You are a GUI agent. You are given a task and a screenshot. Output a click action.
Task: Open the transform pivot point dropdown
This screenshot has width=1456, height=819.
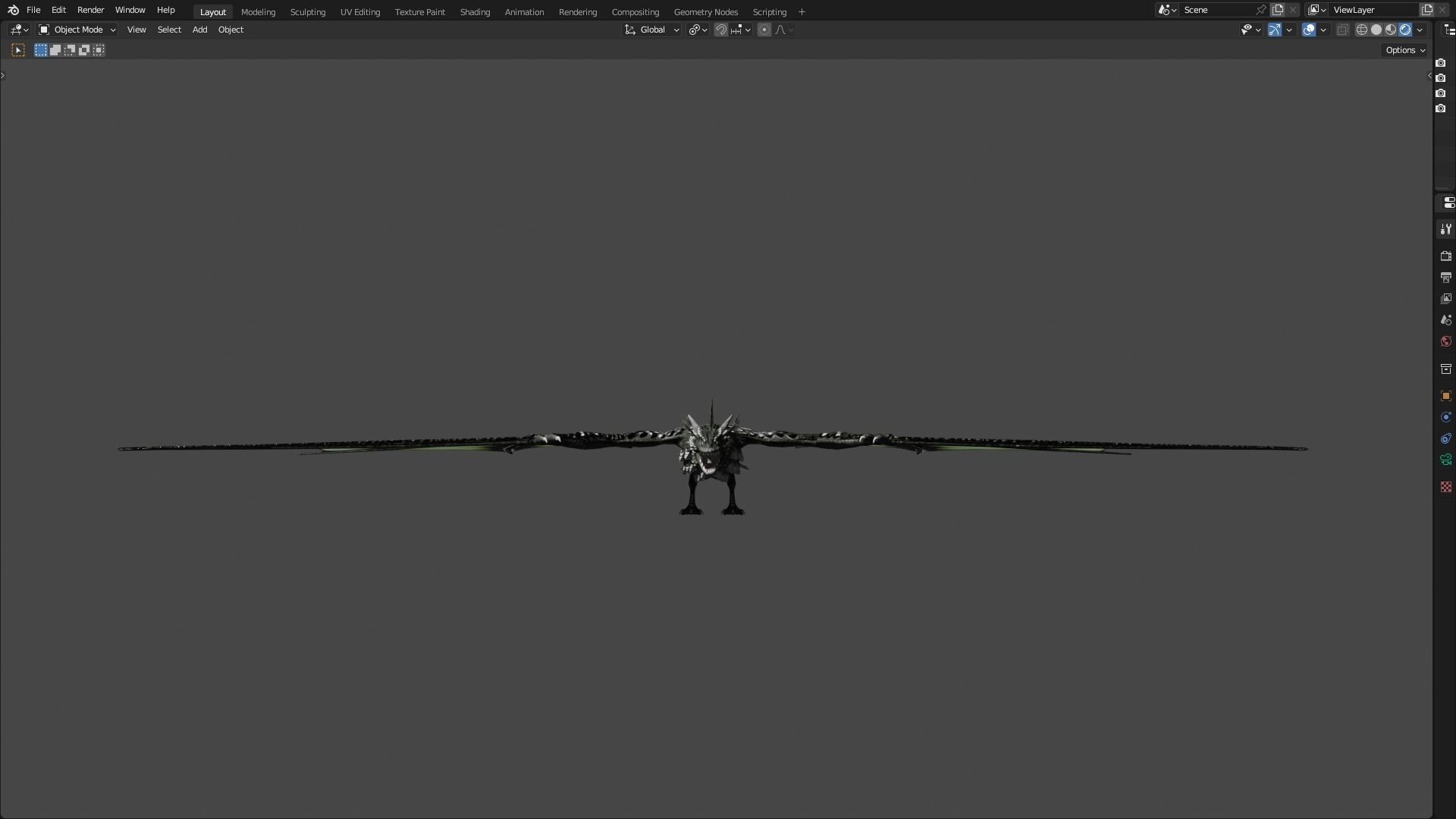[698, 30]
